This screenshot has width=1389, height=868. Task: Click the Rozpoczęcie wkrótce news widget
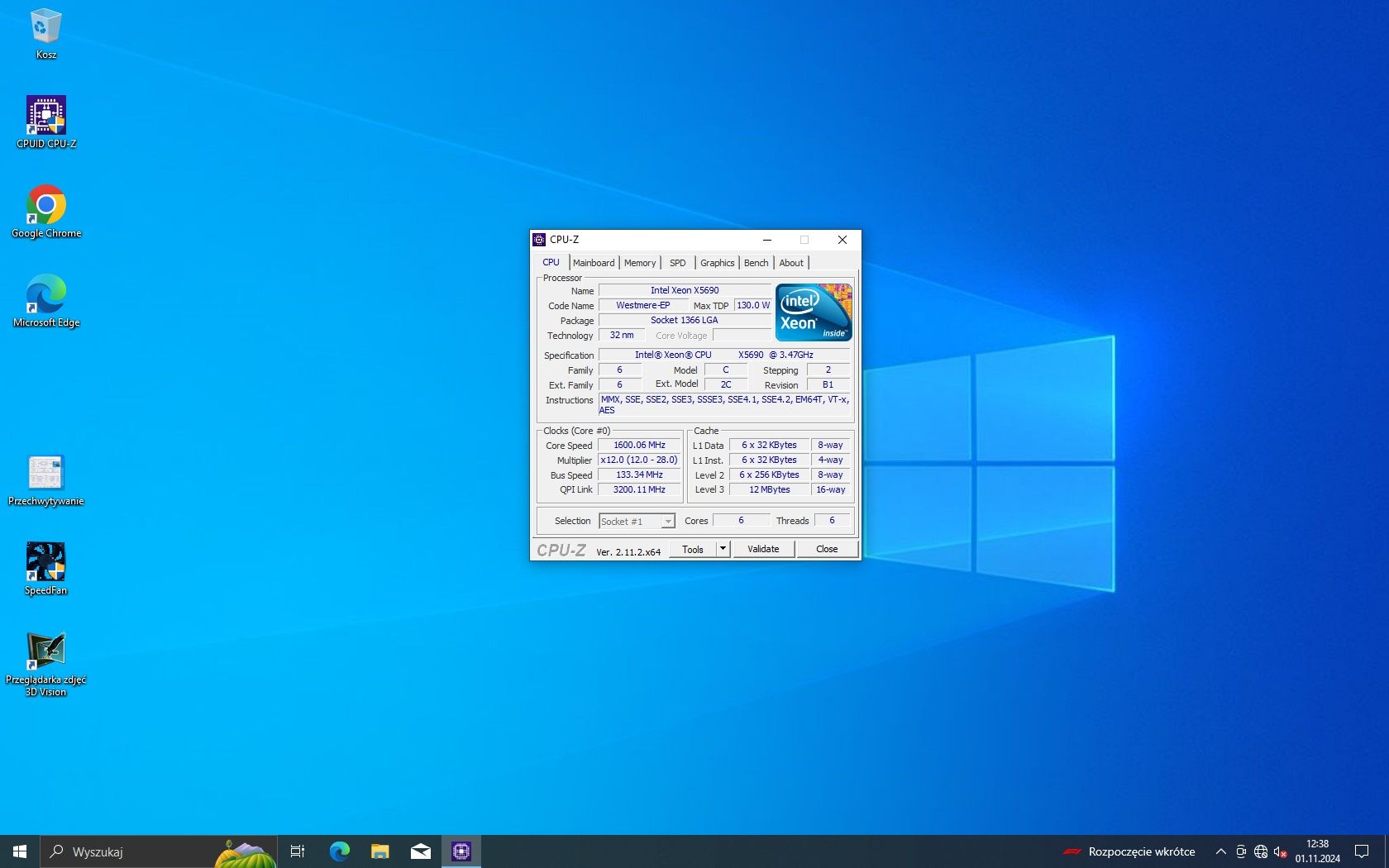[1129, 851]
